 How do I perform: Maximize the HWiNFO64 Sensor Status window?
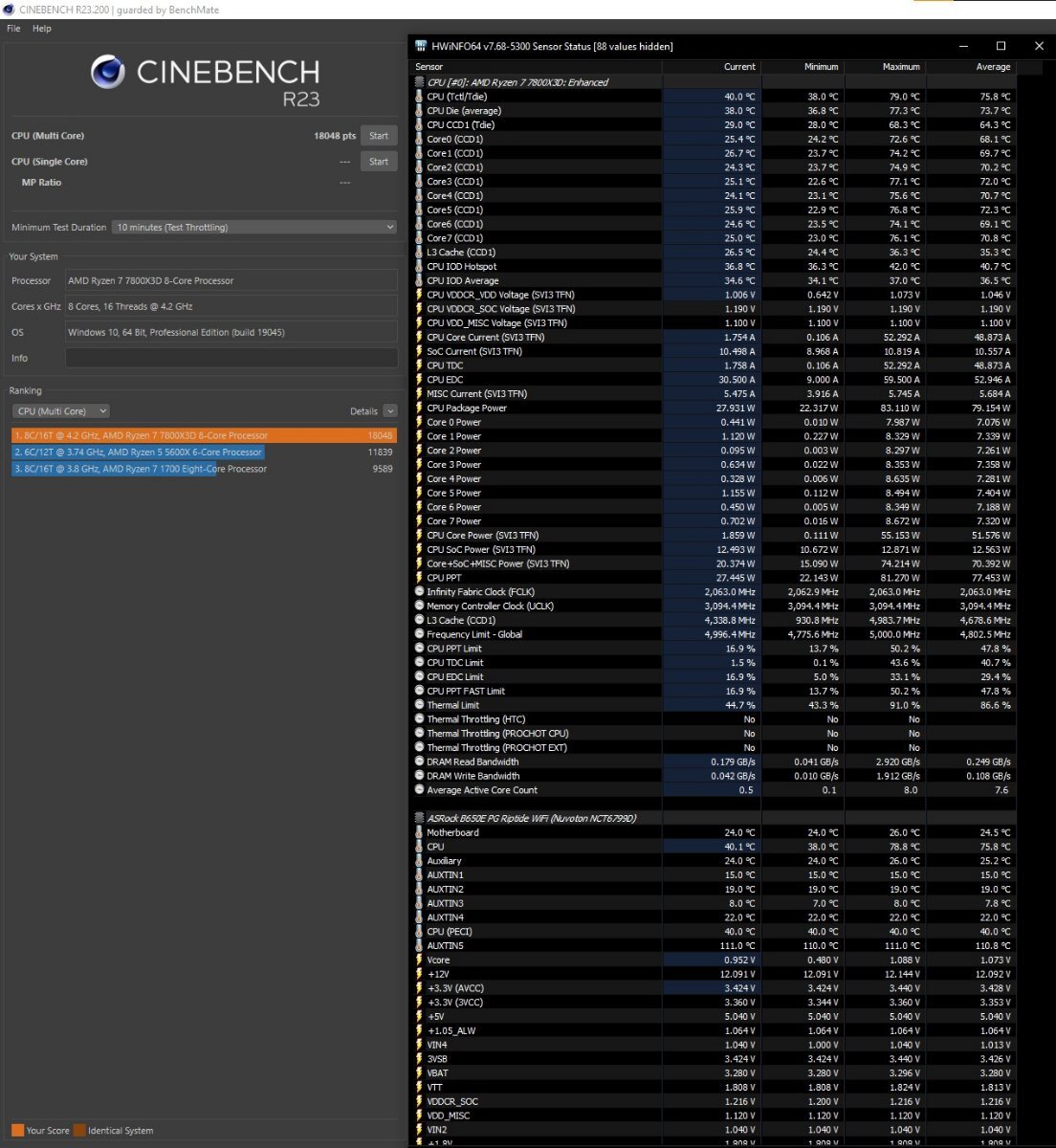click(x=1001, y=46)
